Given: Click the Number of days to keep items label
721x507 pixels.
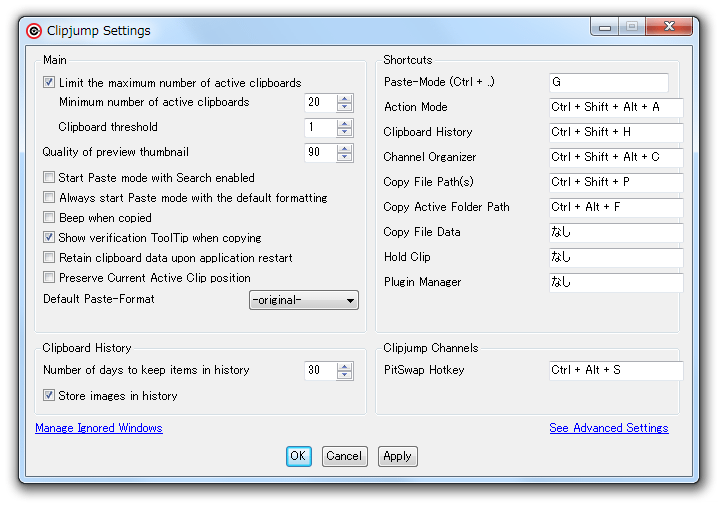Looking at the screenshot, I should (x=146, y=370).
